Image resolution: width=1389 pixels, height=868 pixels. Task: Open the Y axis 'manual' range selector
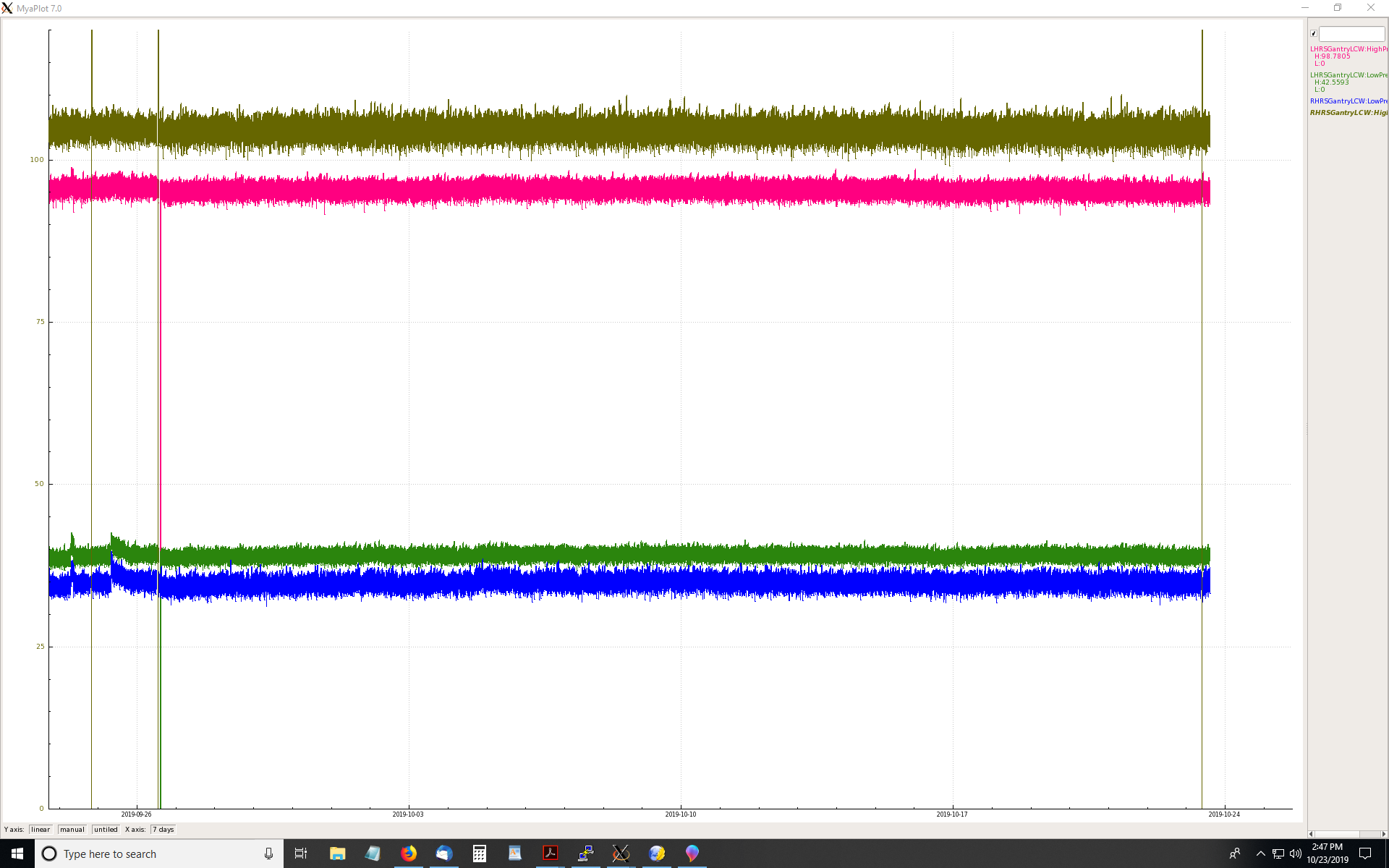72,830
